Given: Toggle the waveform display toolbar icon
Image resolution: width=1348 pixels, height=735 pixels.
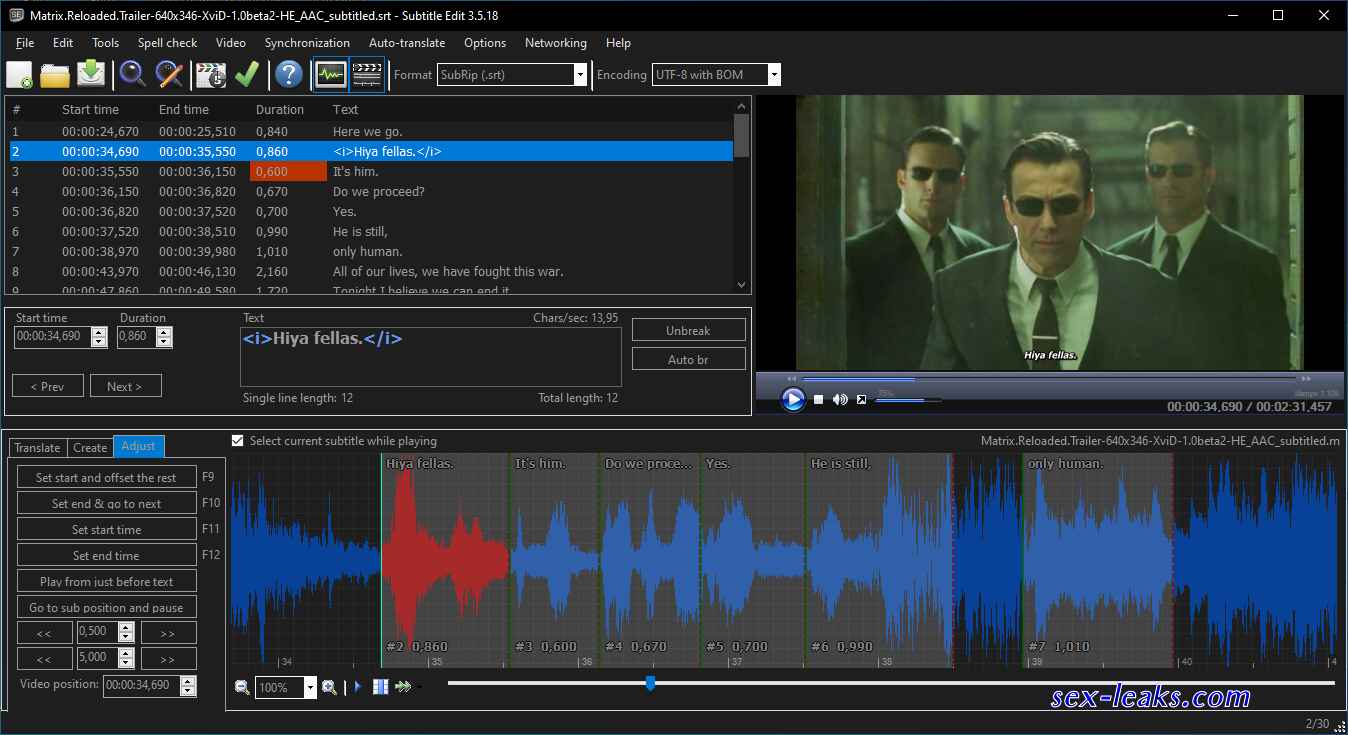Looking at the screenshot, I should coord(330,74).
